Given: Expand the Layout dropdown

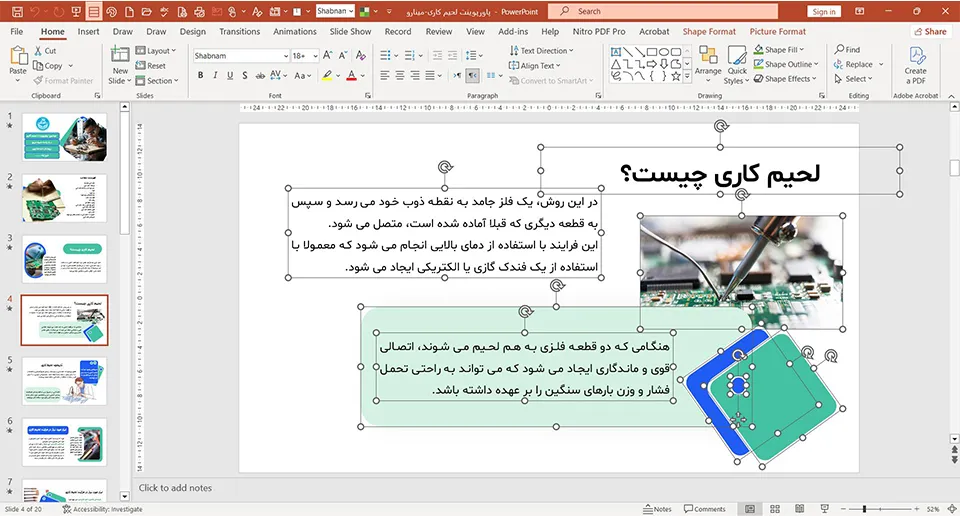Looking at the screenshot, I should tap(156, 51).
